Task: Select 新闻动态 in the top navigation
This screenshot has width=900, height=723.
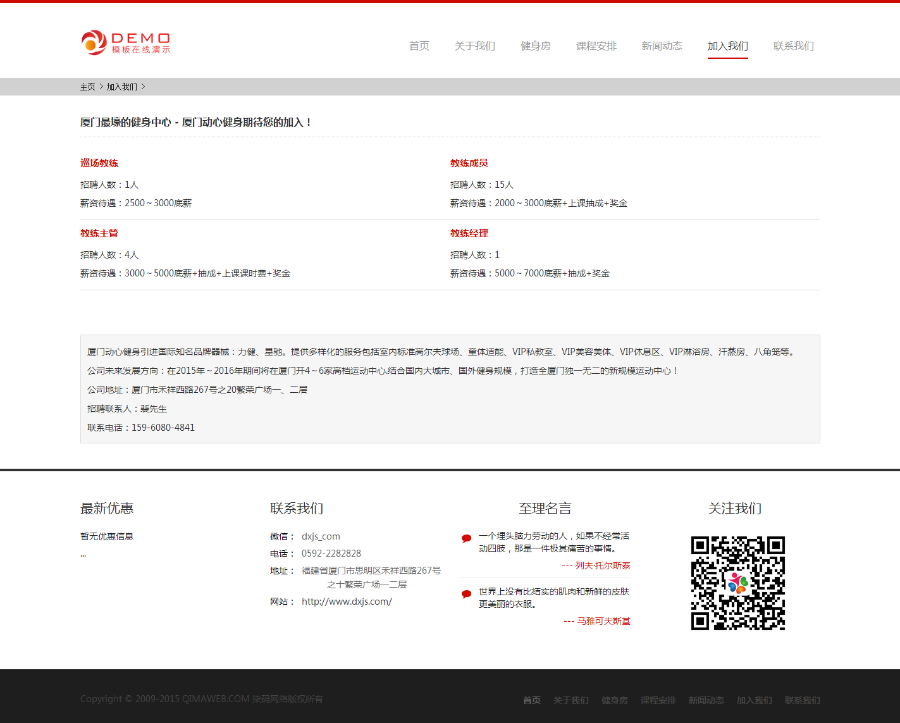Action: (662, 46)
